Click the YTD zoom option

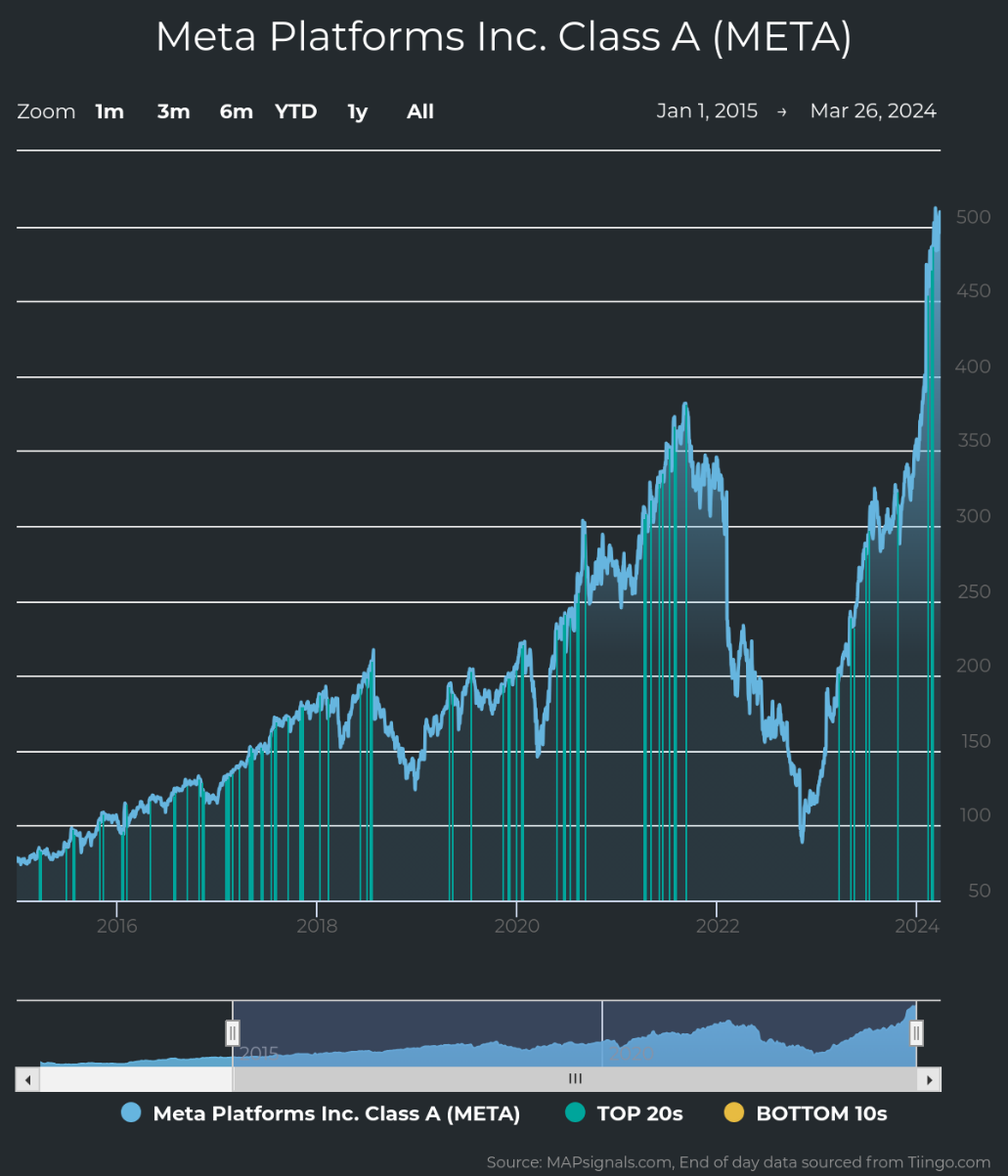295,111
